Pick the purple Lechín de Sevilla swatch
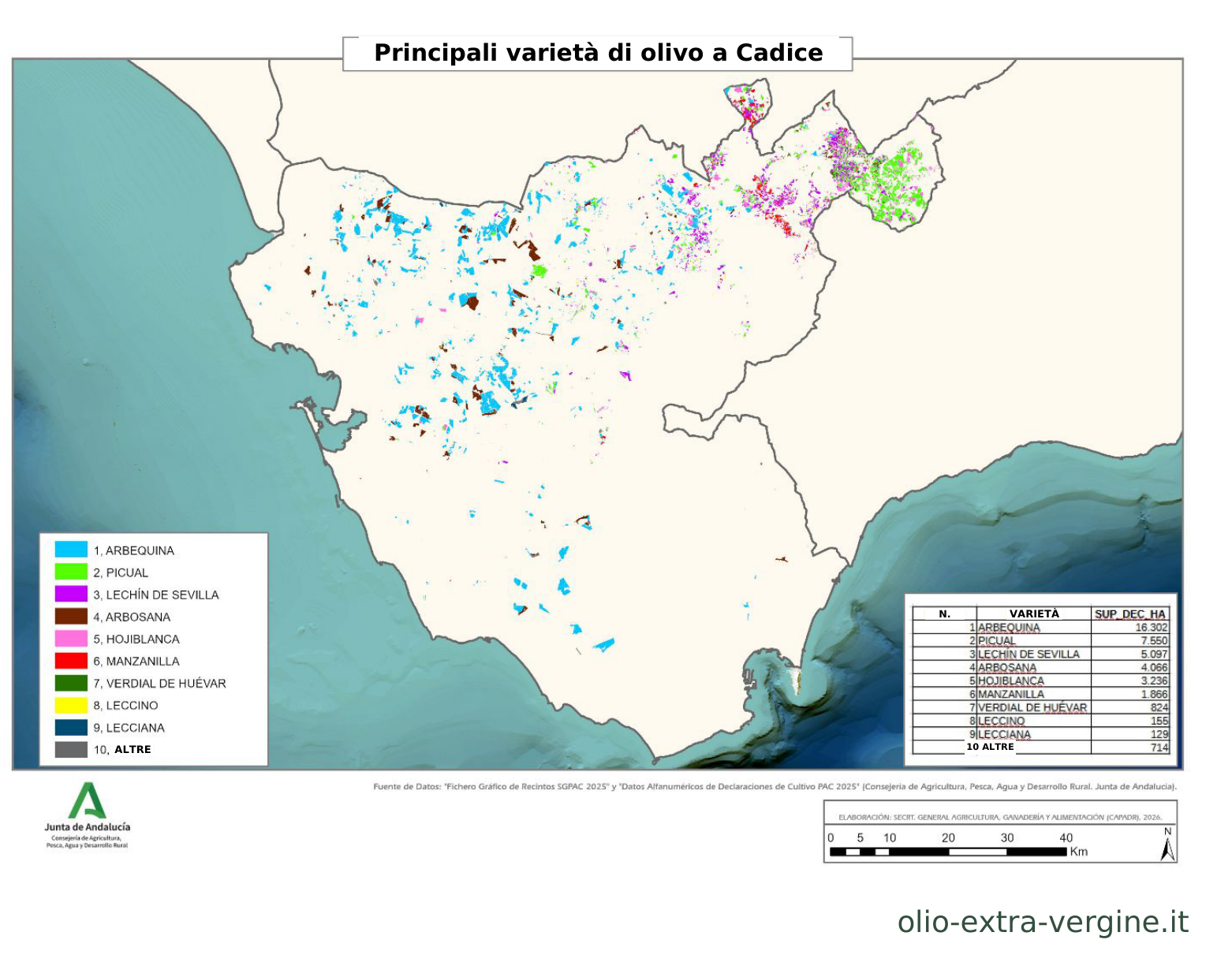Image resolution: width=1232 pixels, height=962 pixels. click(x=71, y=594)
